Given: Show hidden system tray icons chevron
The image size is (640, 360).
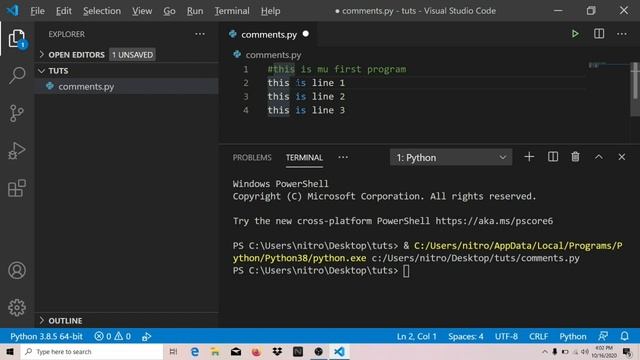Looking at the screenshot, I should pyautogui.click(x=544, y=351).
